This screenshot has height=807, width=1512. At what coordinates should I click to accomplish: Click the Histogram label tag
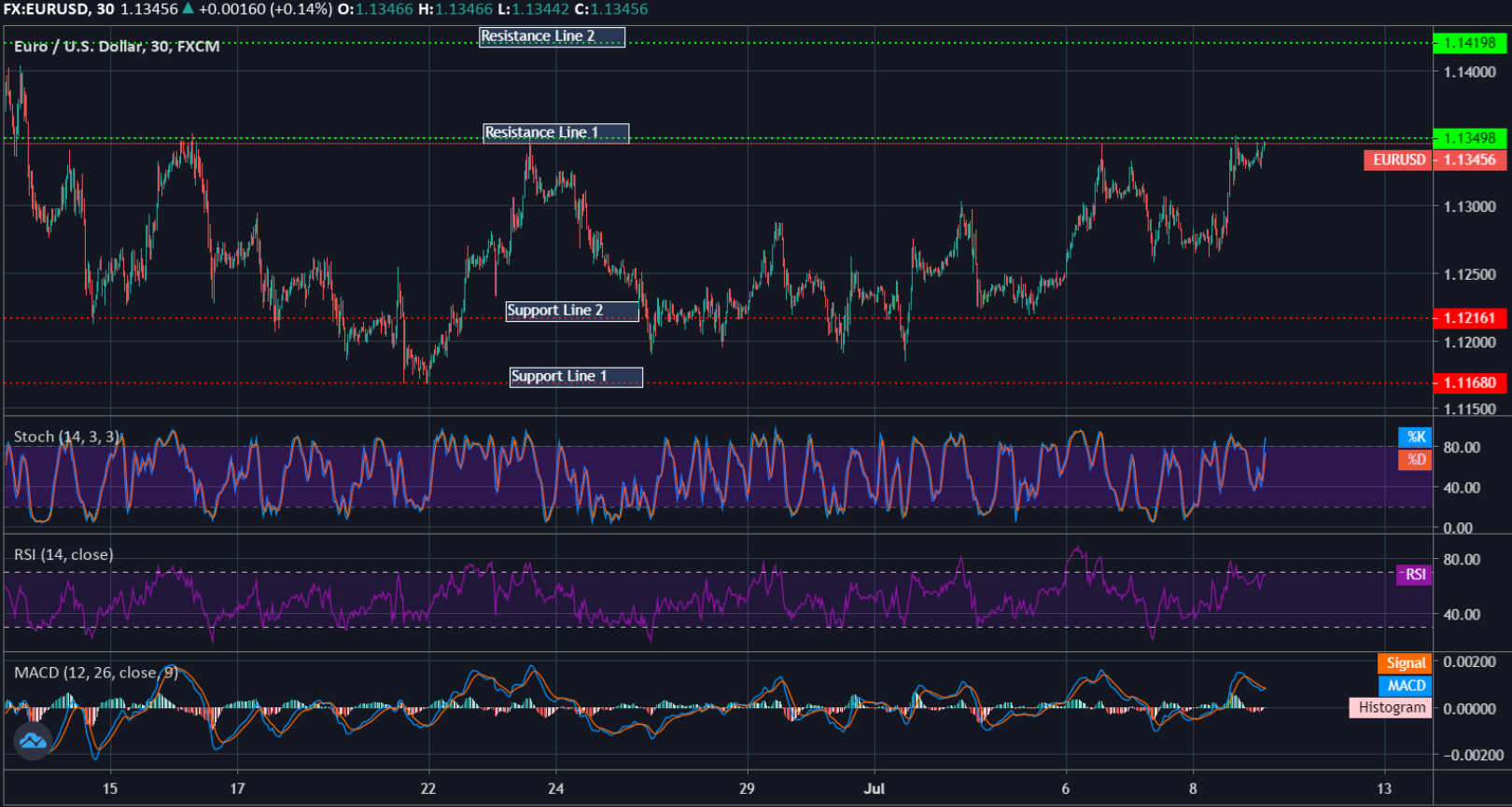[x=1391, y=707]
